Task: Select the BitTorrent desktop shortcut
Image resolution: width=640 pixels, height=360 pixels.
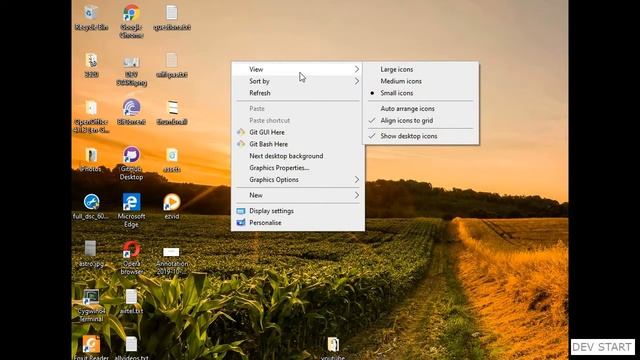Action: (x=131, y=112)
